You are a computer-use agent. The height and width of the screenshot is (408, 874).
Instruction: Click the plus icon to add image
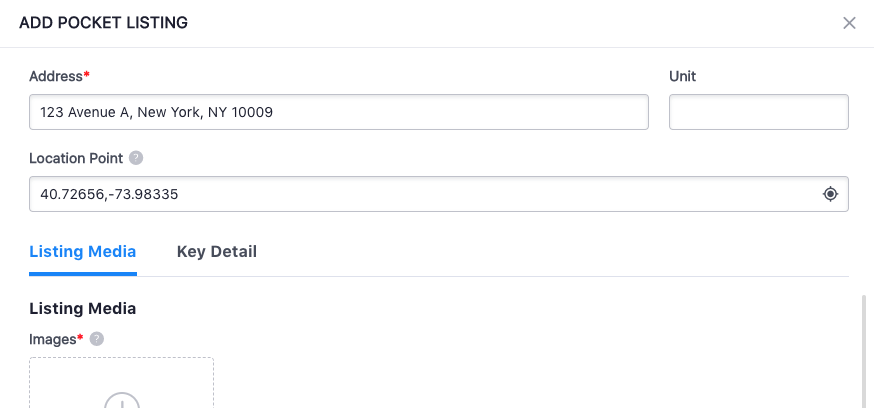tap(122, 400)
